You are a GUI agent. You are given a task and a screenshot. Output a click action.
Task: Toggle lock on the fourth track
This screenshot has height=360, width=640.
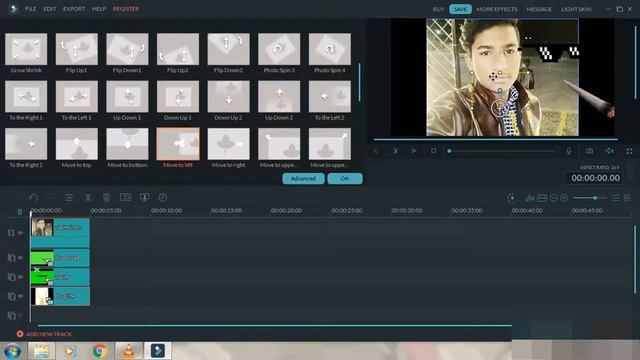click(x=11, y=296)
